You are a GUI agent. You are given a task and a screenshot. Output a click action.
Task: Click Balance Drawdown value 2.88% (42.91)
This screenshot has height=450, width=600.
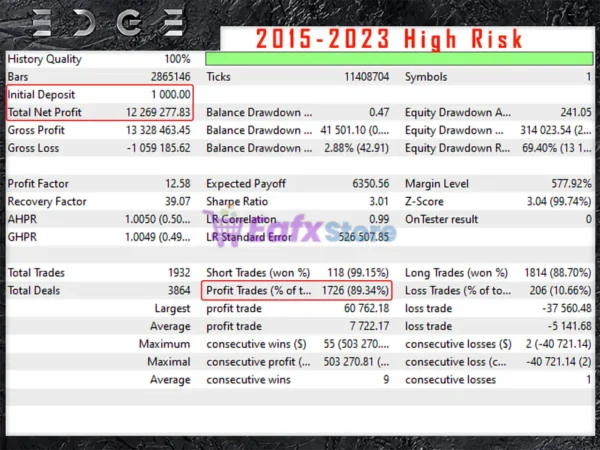(357, 148)
